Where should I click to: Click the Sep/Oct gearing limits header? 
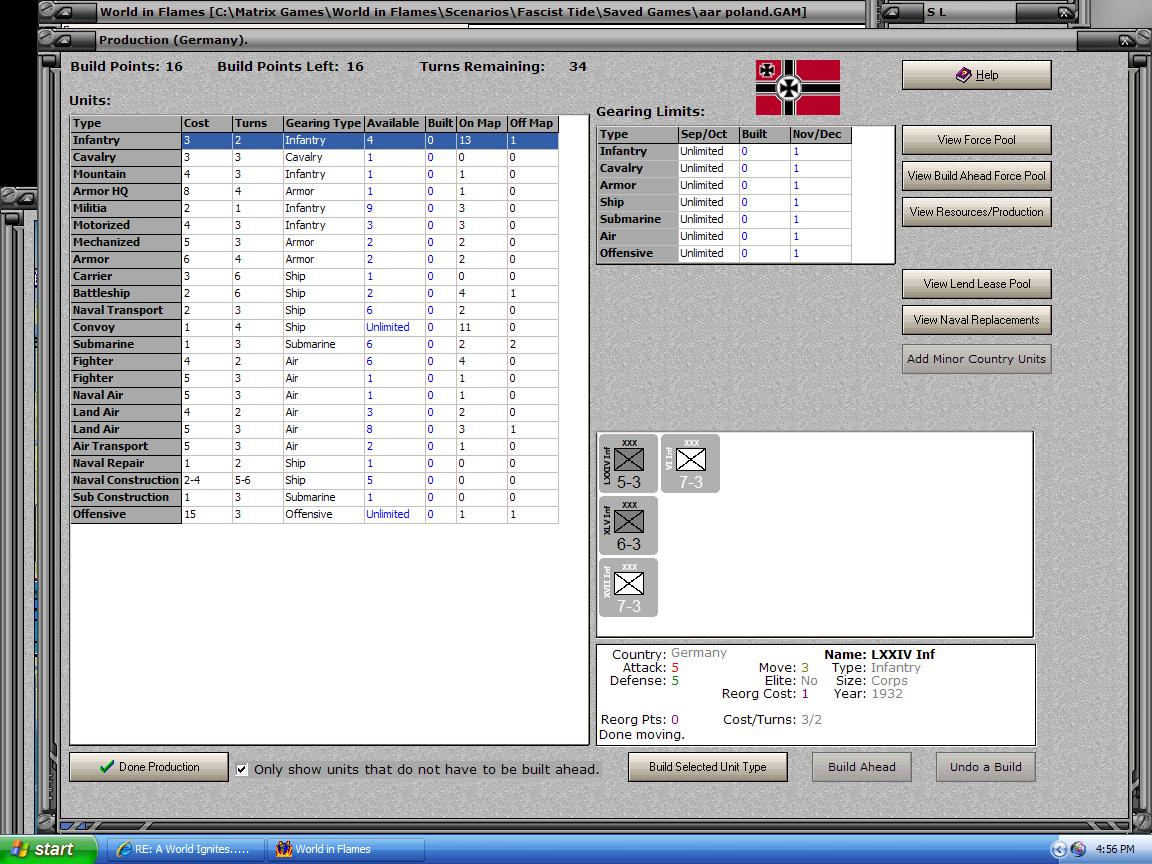coord(708,134)
